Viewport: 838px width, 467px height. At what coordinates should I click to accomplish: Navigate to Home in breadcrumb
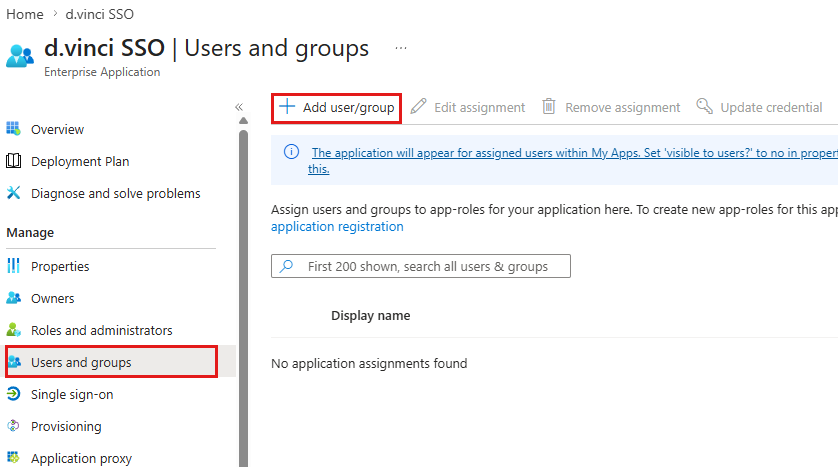coord(25,14)
